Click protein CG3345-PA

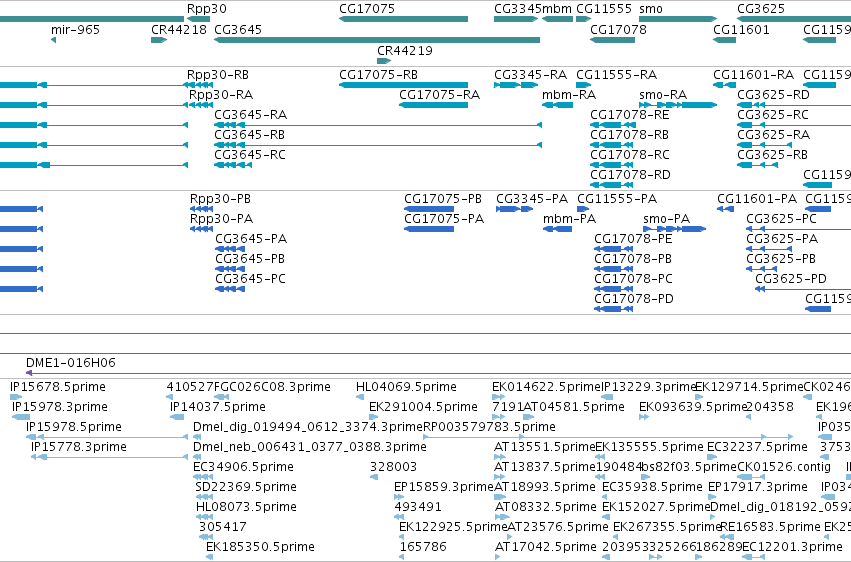(x=532, y=199)
